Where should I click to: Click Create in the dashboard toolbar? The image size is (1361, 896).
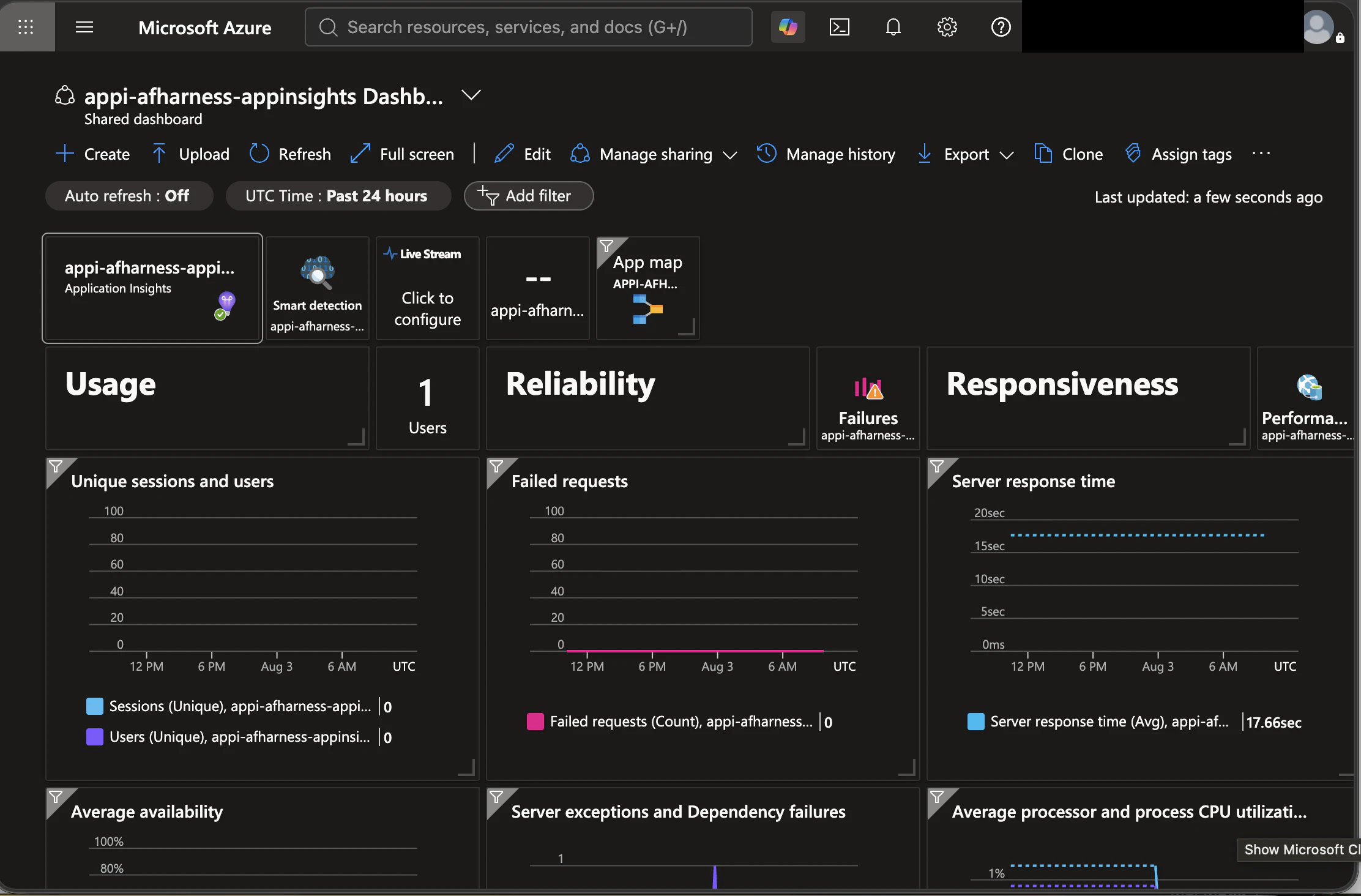(x=93, y=154)
